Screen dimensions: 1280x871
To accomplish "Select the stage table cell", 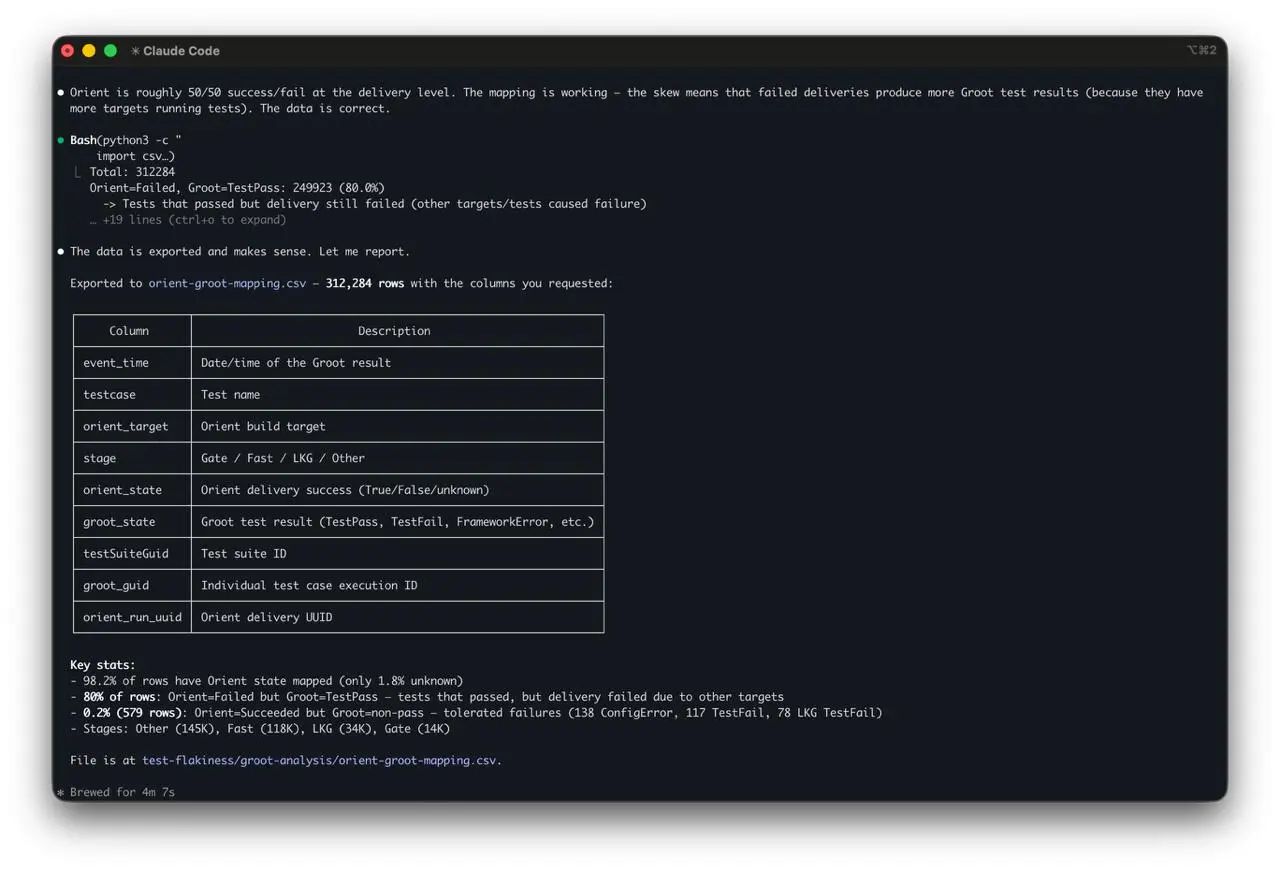I will (132, 458).
